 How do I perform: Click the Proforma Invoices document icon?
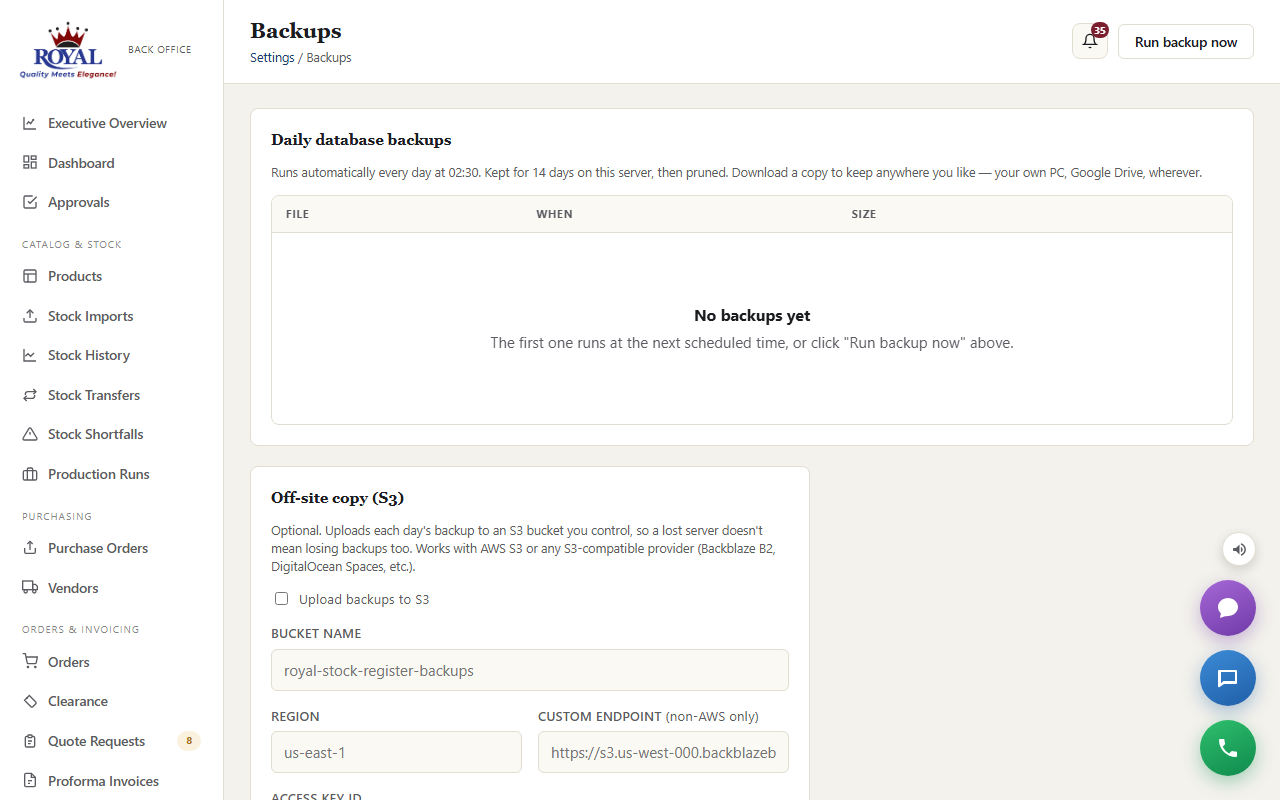click(x=30, y=781)
